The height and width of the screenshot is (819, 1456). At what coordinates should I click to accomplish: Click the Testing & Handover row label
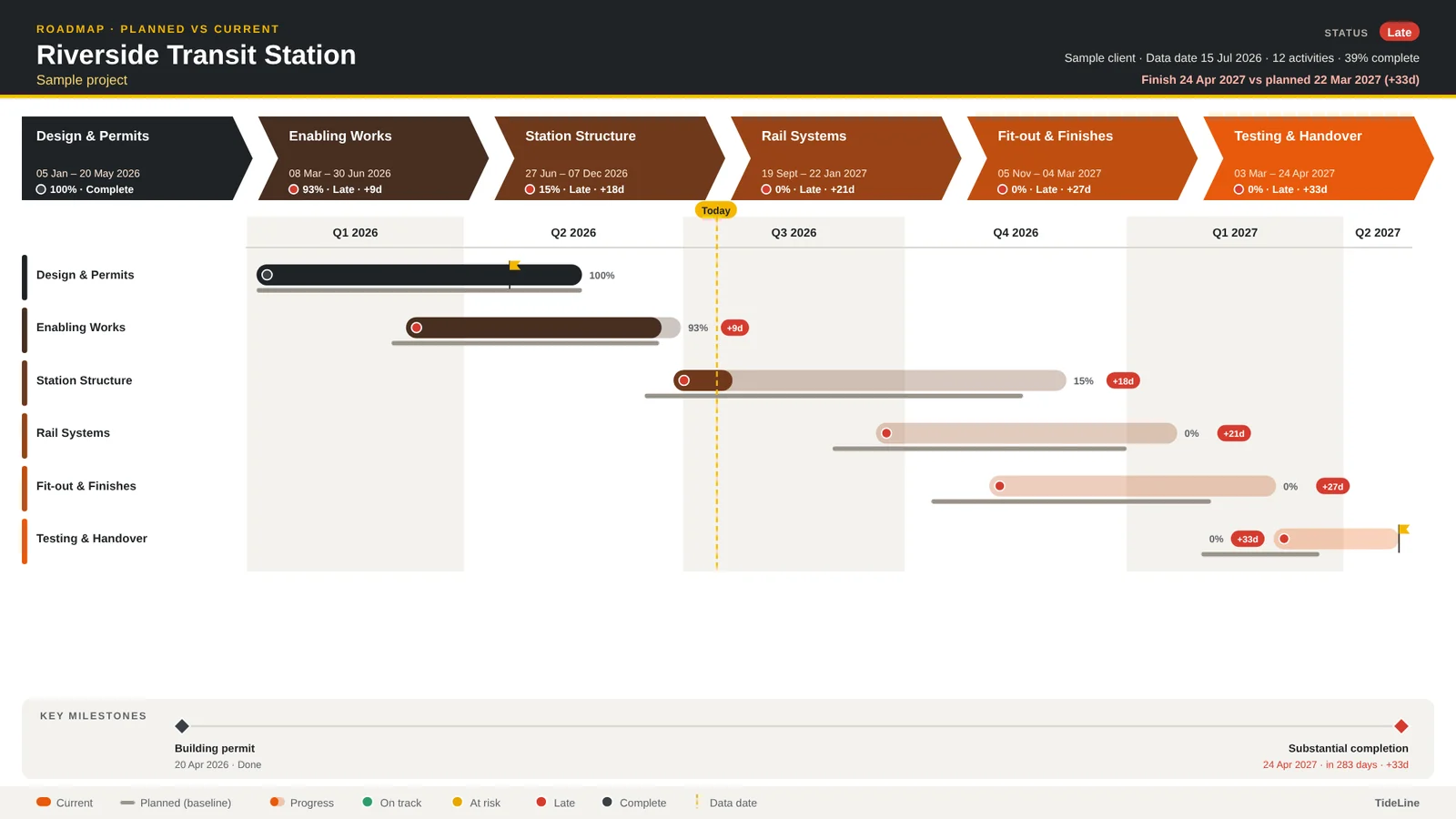92,539
